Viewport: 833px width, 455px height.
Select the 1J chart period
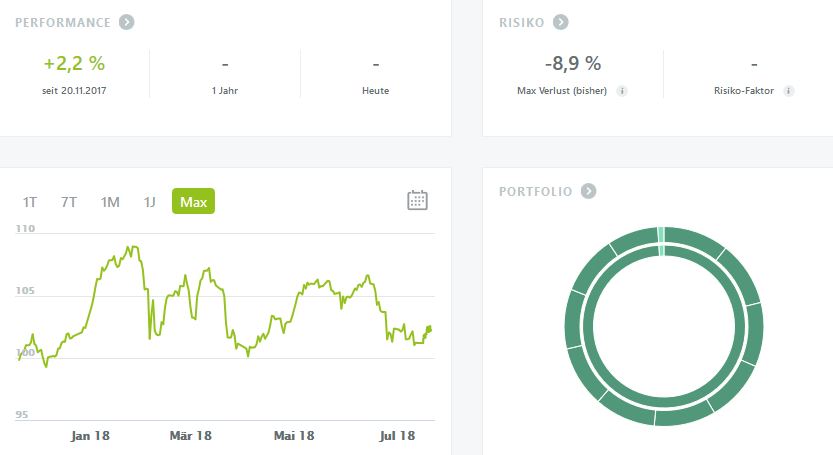pos(149,202)
